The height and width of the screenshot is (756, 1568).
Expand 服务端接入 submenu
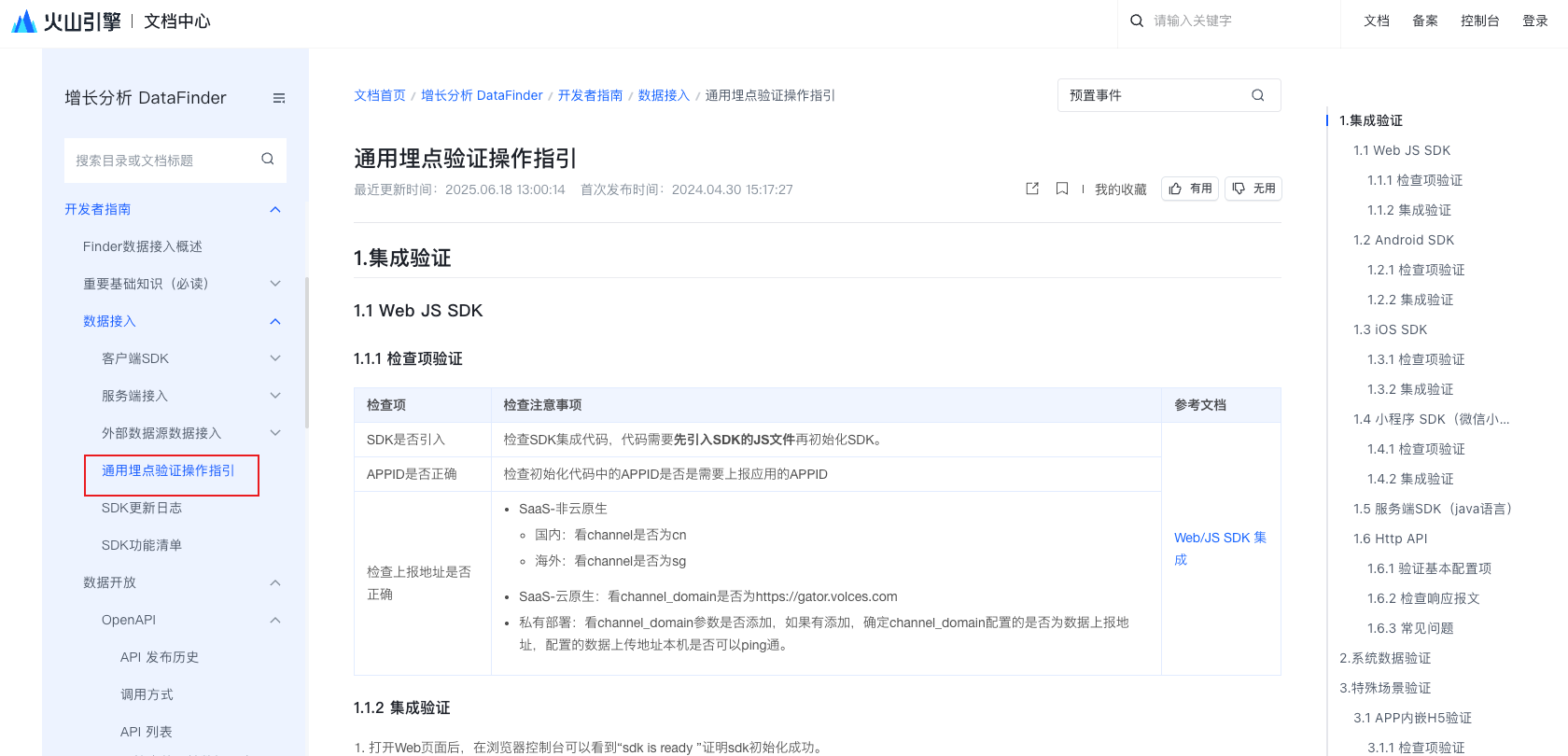(x=275, y=396)
